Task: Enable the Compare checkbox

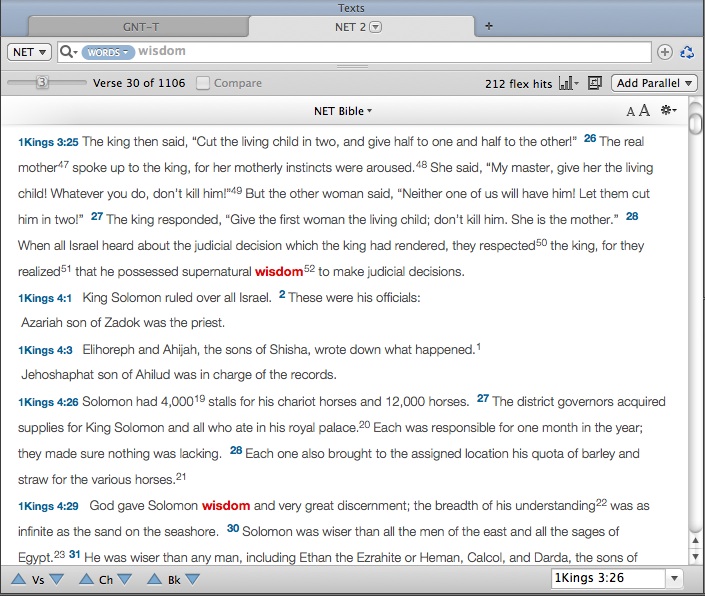Action: click(x=203, y=84)
